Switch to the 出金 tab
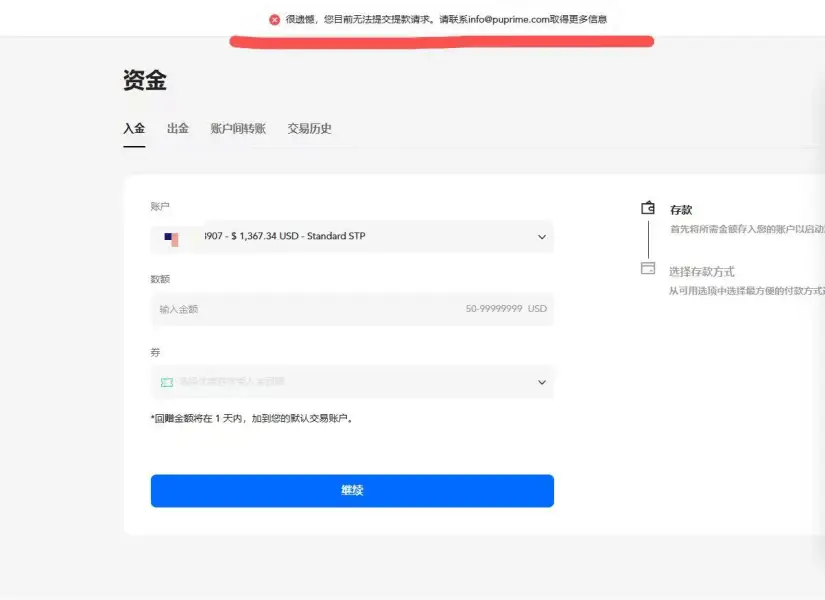The height and width of the screenshot is (600, 825). [x=177, y=129]
